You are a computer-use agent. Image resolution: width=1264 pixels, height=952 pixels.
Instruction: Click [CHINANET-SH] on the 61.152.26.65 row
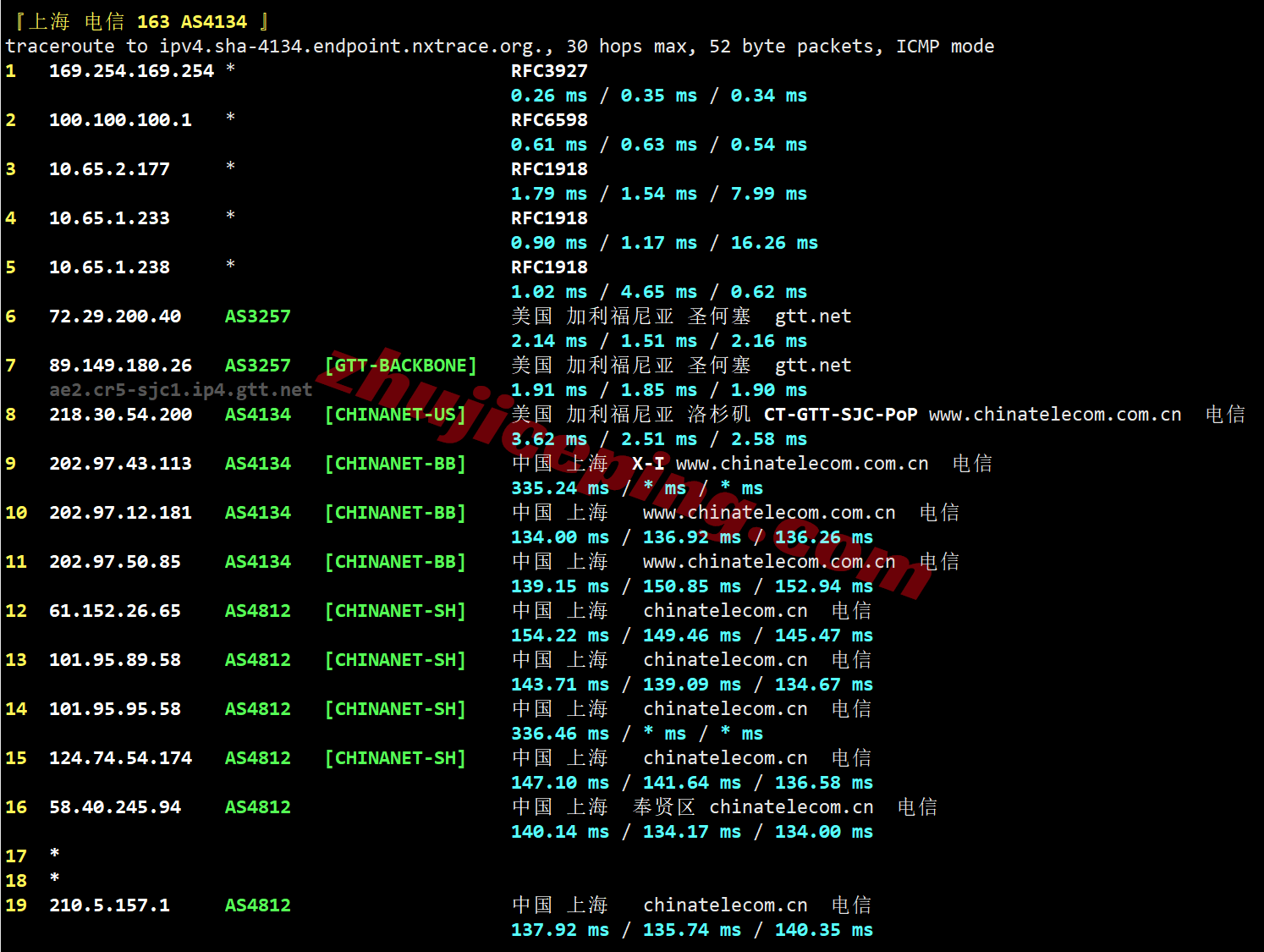(x=395, y=611)
